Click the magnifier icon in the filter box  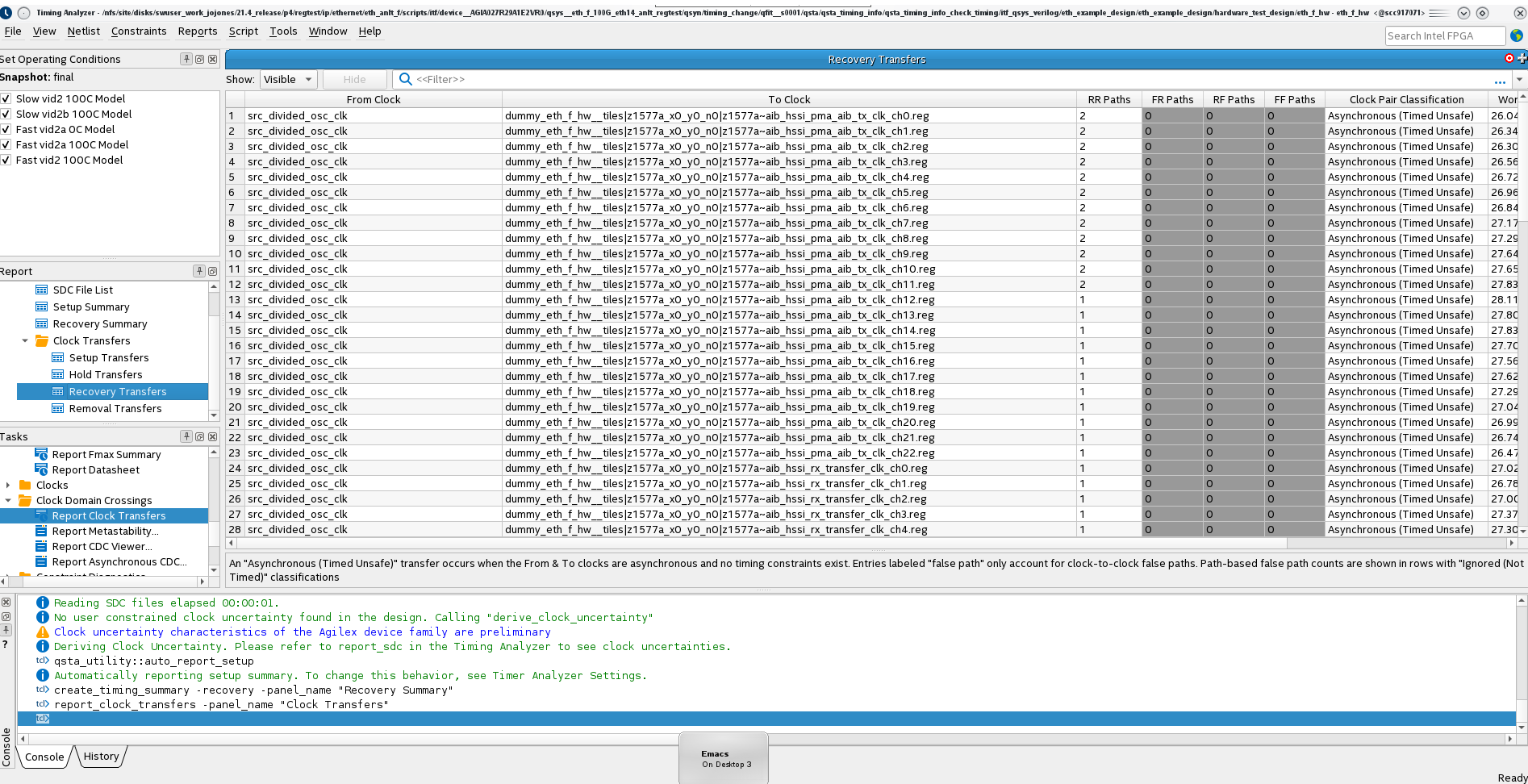tap(406, 79)
